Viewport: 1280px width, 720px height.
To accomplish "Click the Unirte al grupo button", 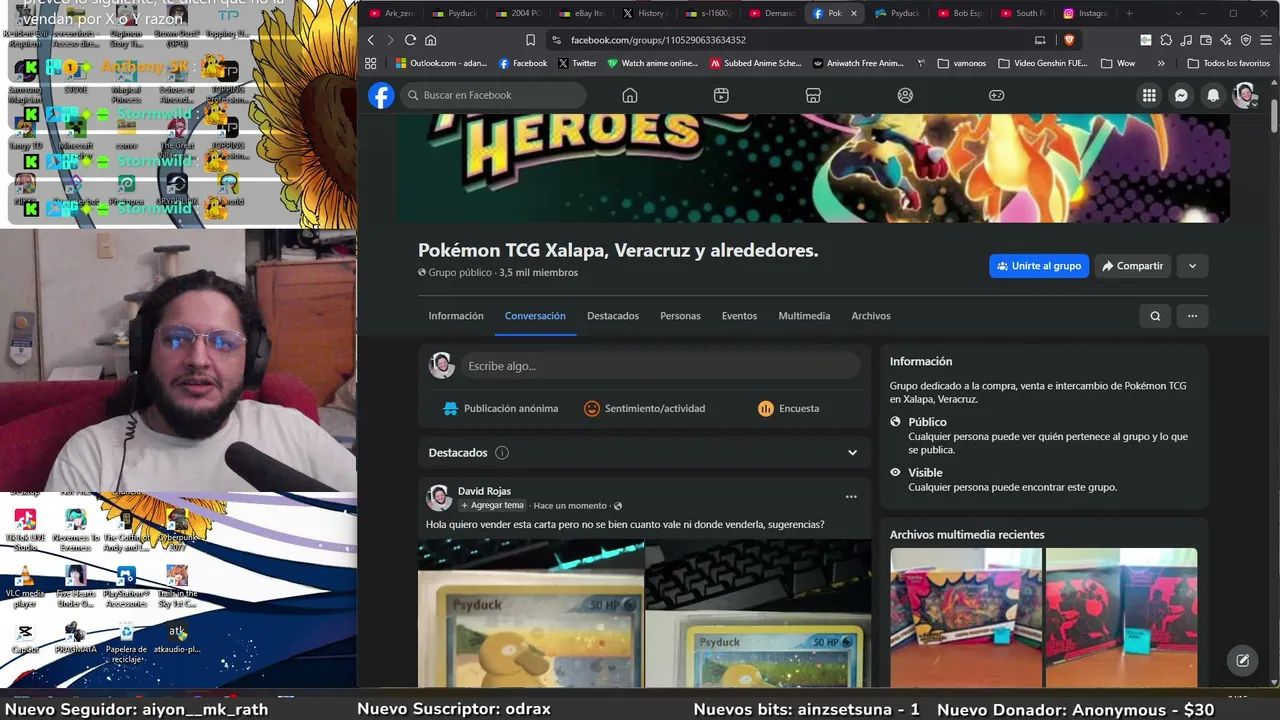I will click(1039, 266).
